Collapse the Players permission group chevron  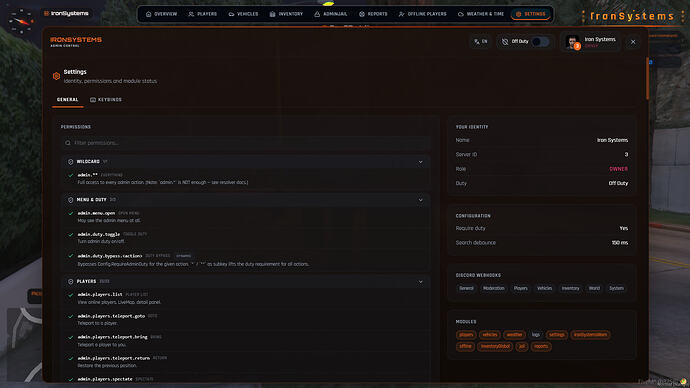click(420, 282)
